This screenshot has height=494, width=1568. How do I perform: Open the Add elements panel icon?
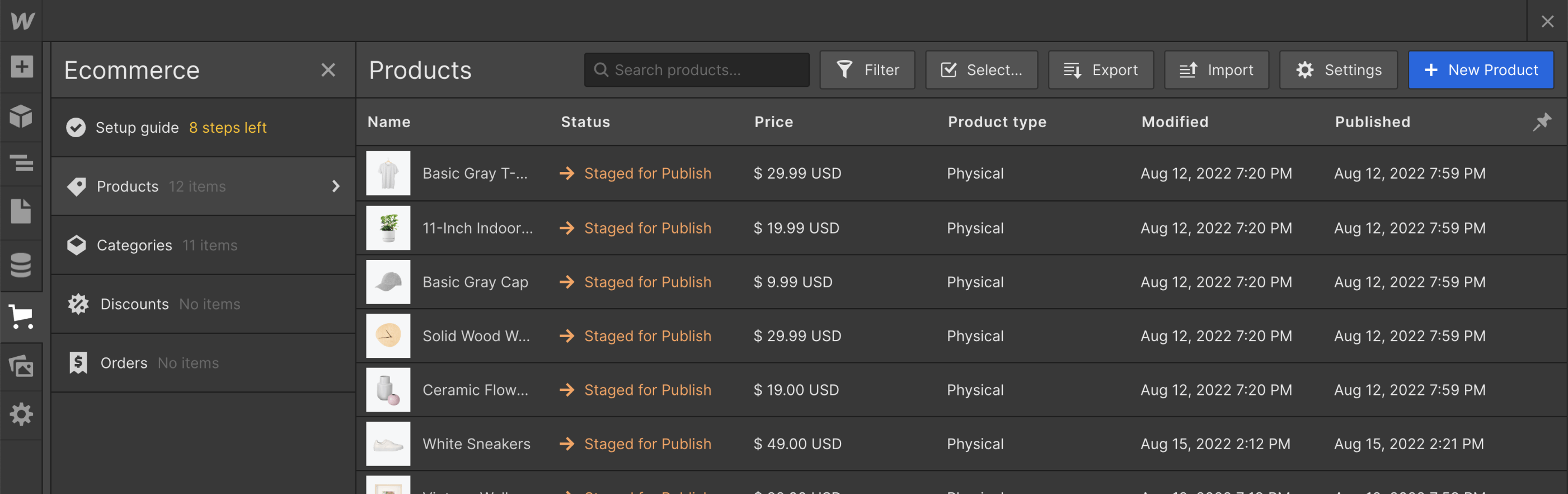[21, 67]
